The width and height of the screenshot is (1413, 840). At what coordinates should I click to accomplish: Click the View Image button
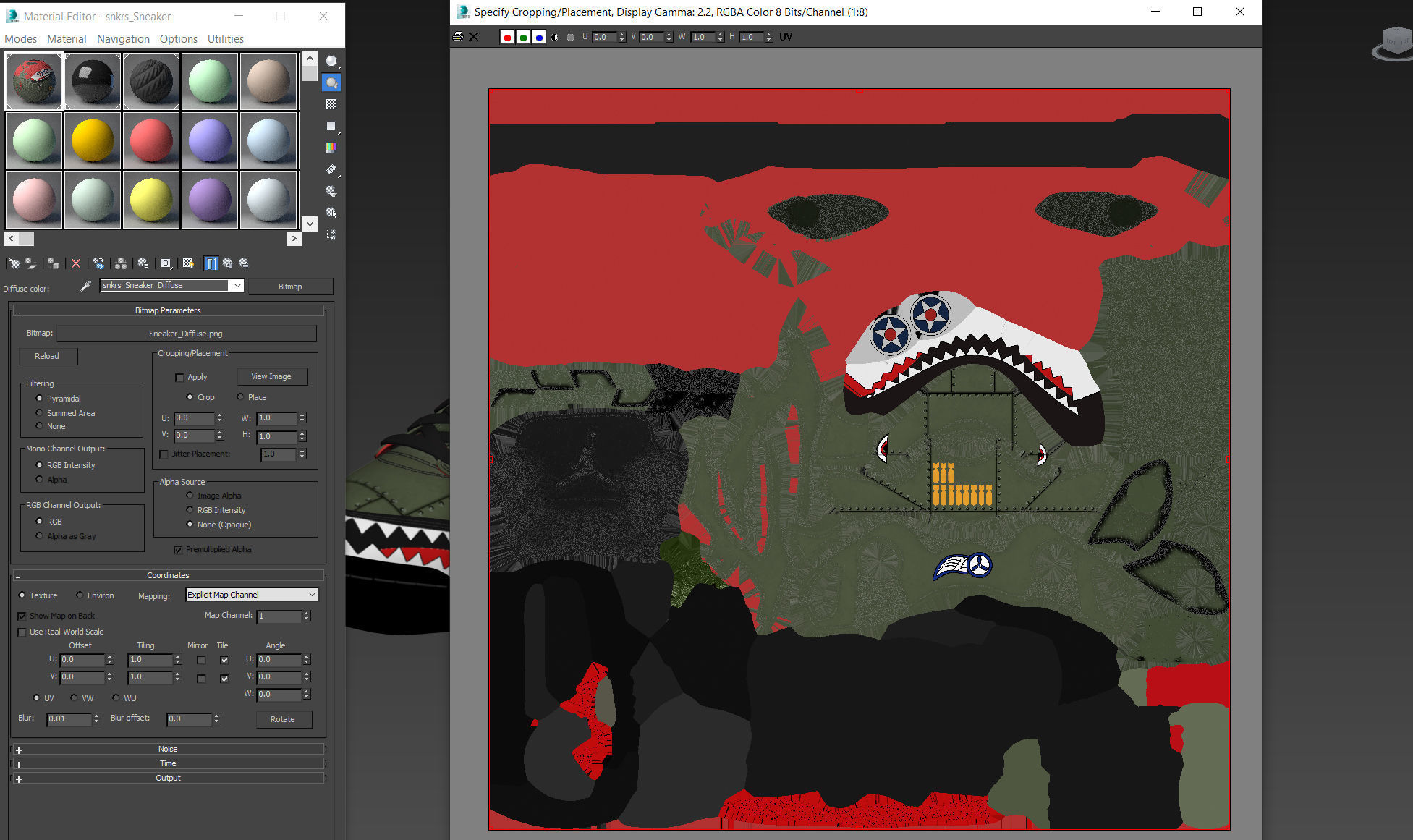pos(271,377)
